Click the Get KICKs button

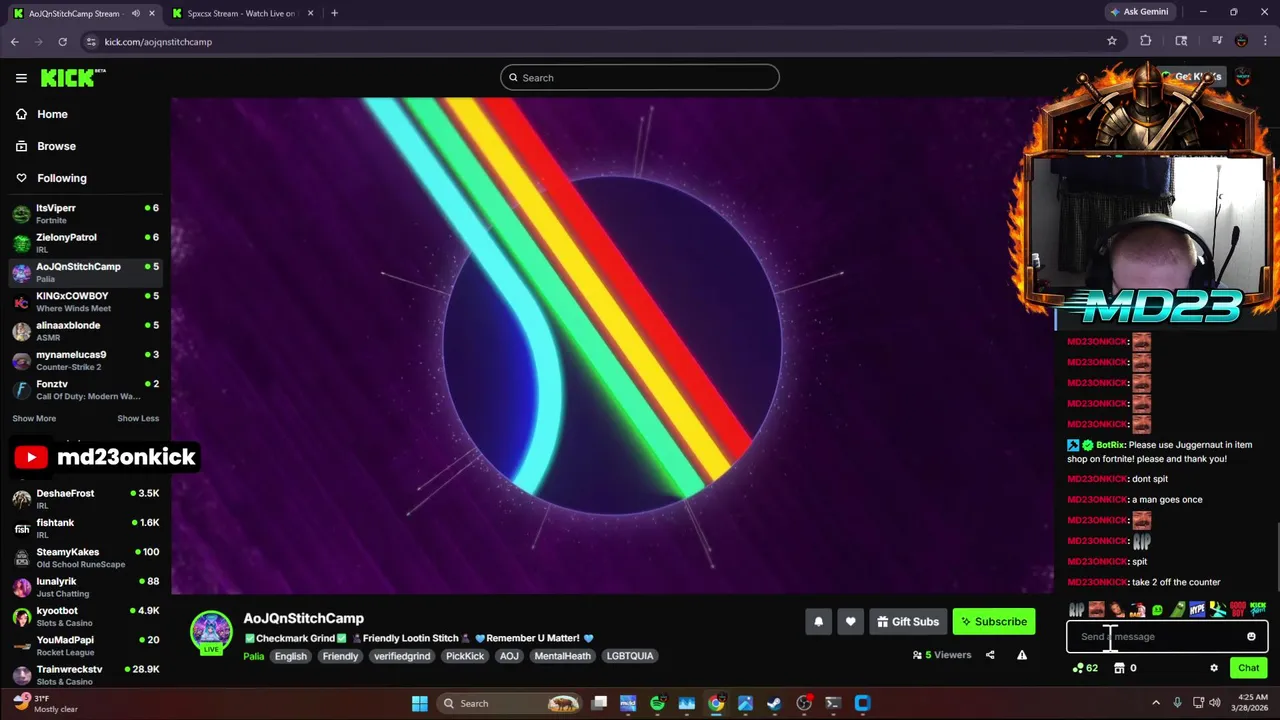(x=1191, y=76)
